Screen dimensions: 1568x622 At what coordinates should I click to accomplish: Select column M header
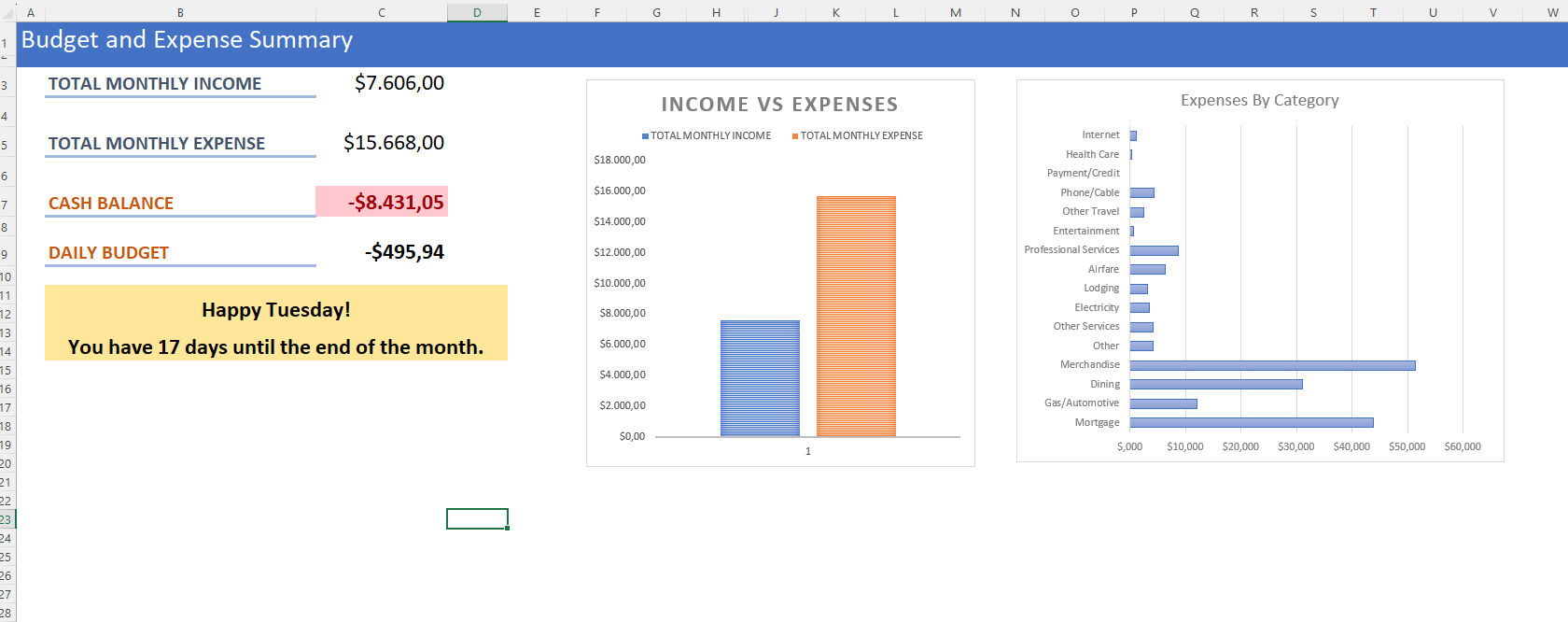coord(955,12)
